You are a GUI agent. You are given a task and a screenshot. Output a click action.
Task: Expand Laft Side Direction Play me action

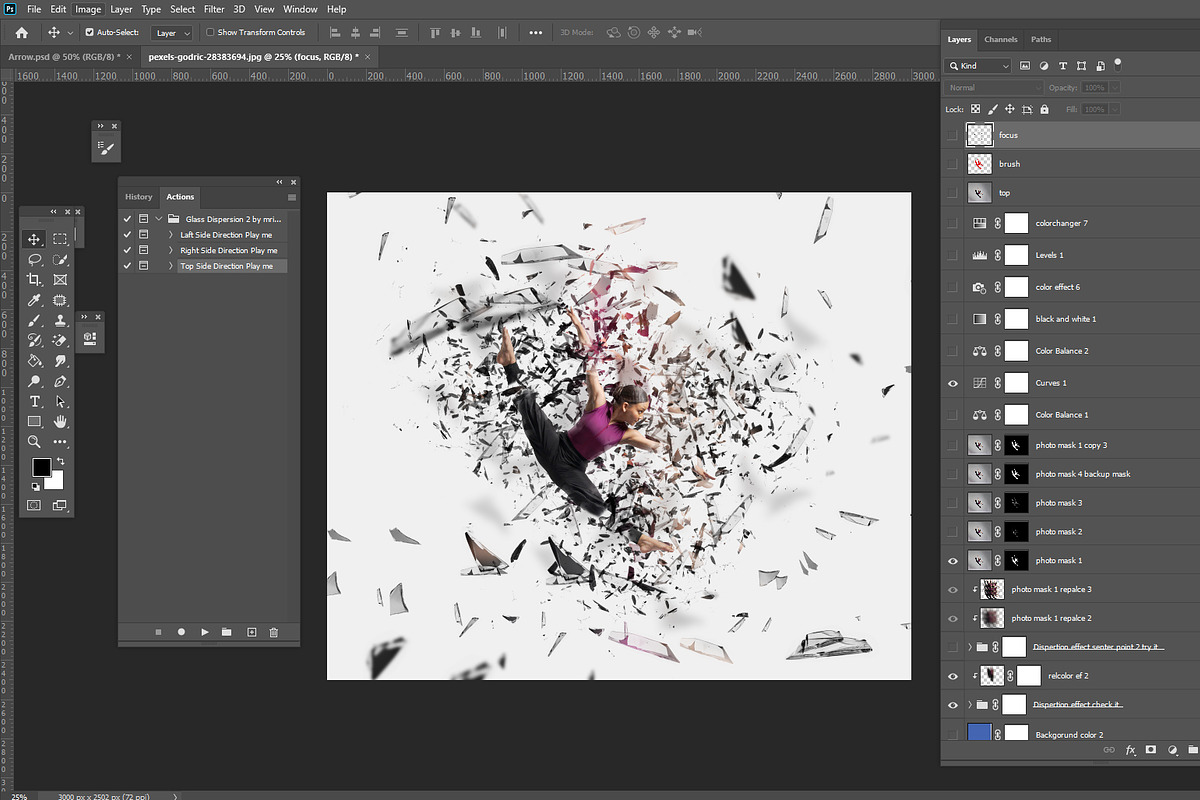171,234
